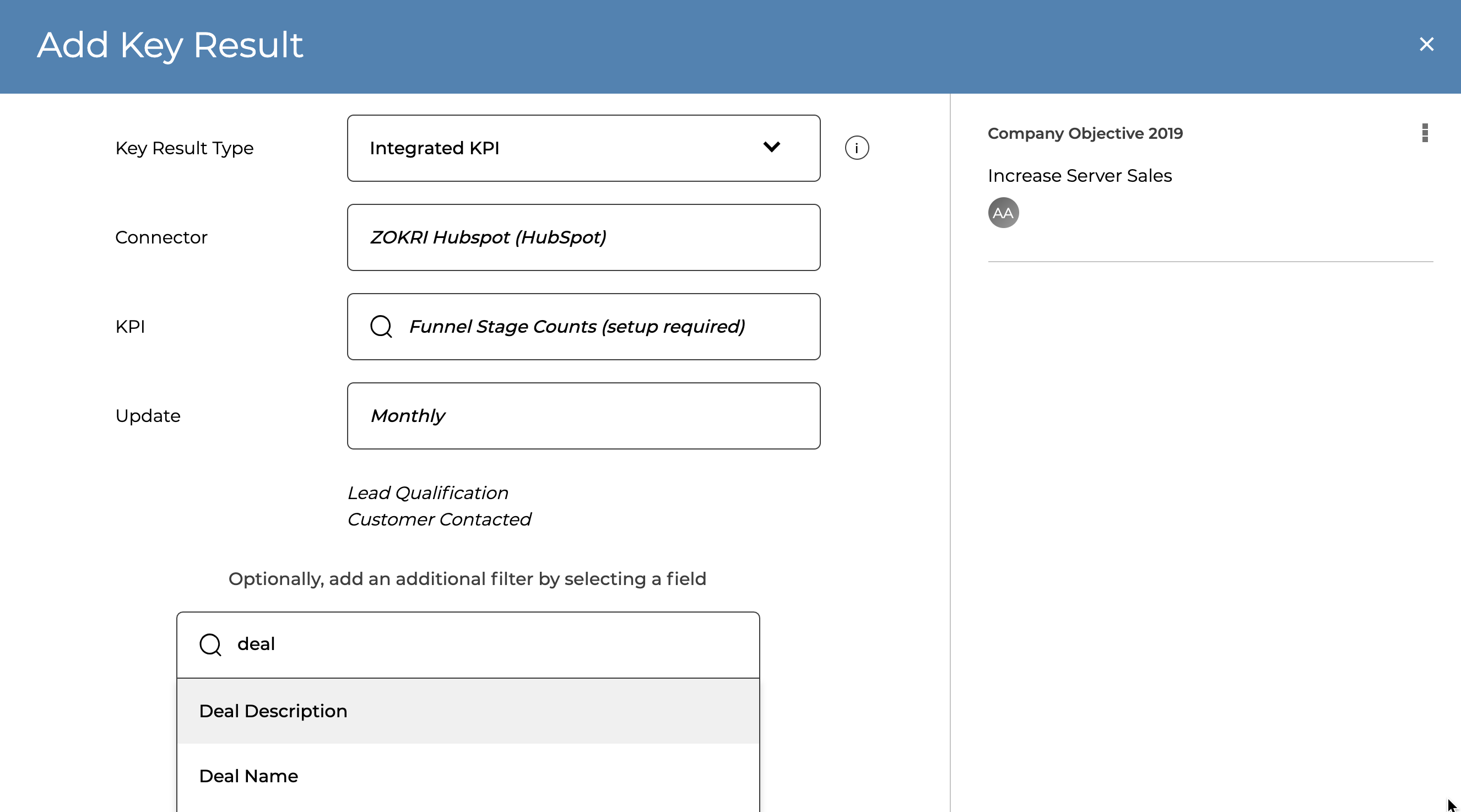Click the Update label
1461x812 pixels.
click(148, 415)
